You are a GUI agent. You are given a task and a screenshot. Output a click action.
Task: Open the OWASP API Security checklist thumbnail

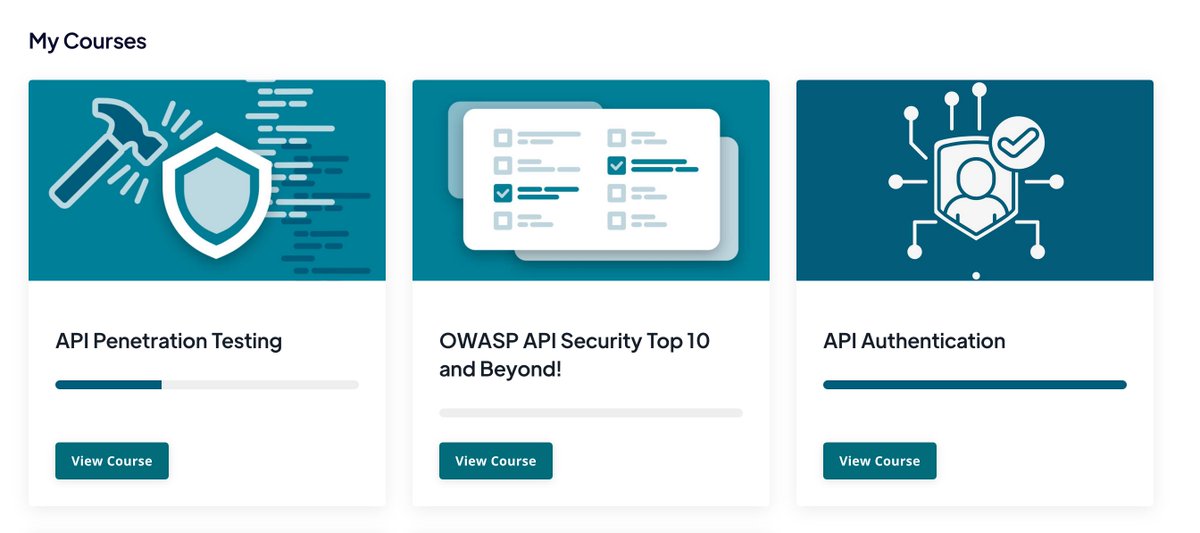click(591, 180)
